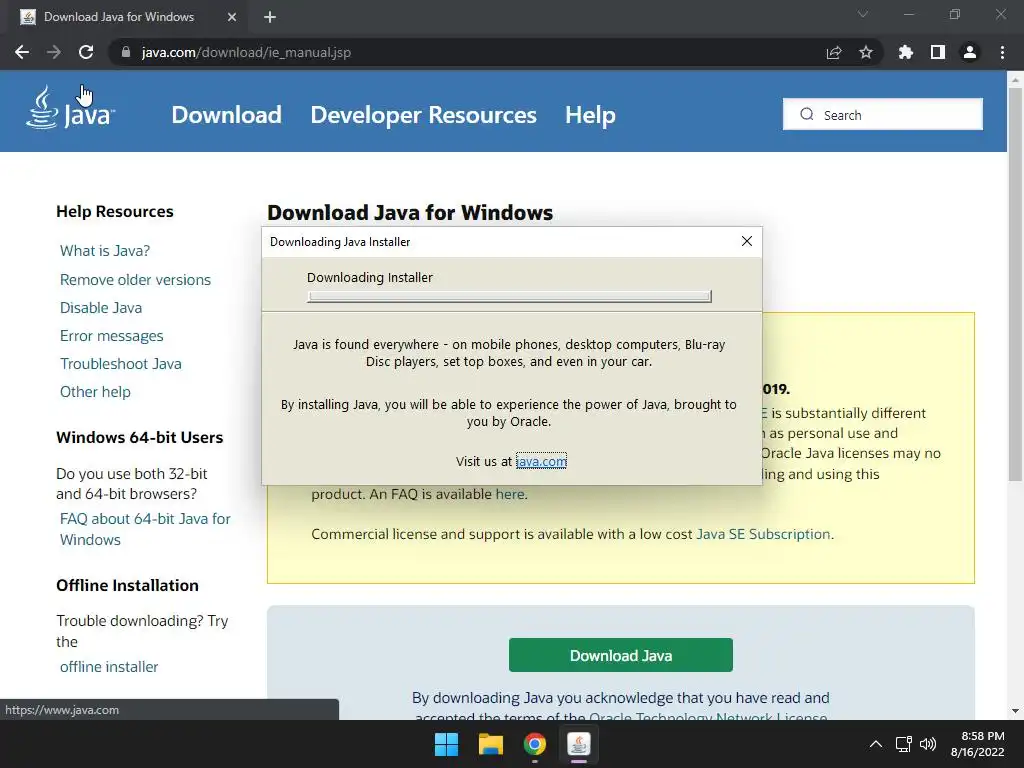Click the browser back arrow
Viewport: 1024px width, 768px height.
coord(22,52)
